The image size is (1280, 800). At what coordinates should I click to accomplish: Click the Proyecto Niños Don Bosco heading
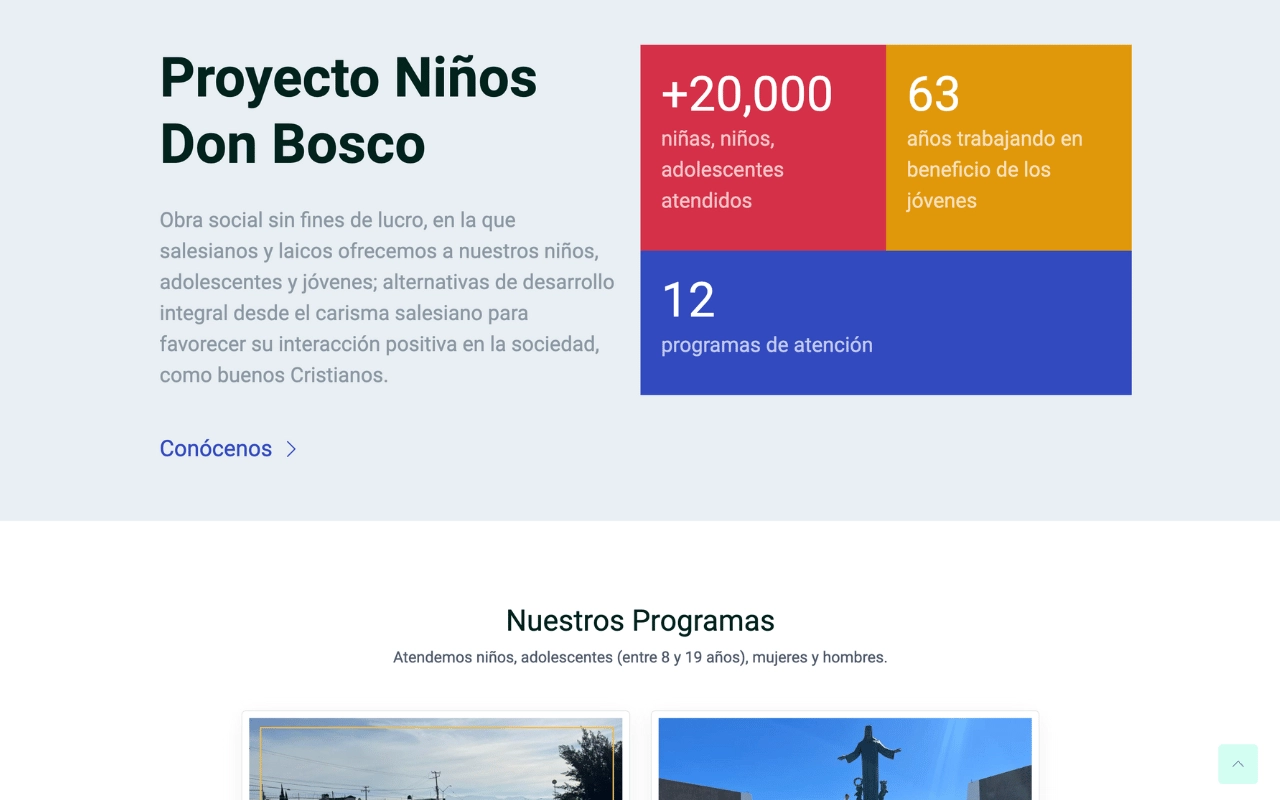[348, 110]
